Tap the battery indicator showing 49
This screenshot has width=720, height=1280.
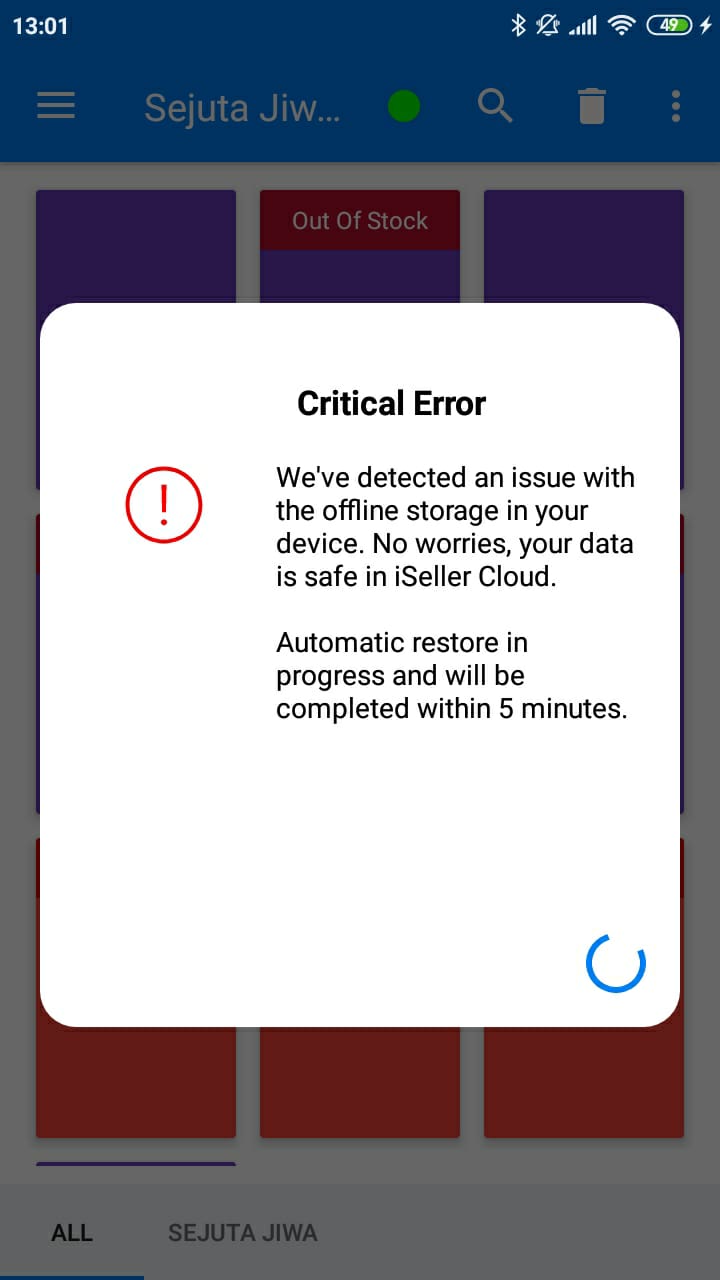pyautogui.click(x=669, y=26)
